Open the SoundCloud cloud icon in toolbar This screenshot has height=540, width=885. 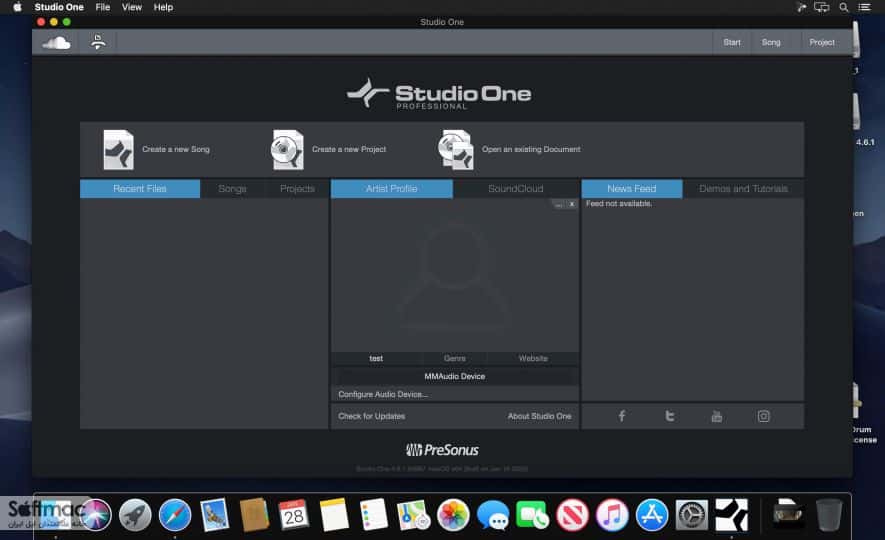(x=56, y=43)
